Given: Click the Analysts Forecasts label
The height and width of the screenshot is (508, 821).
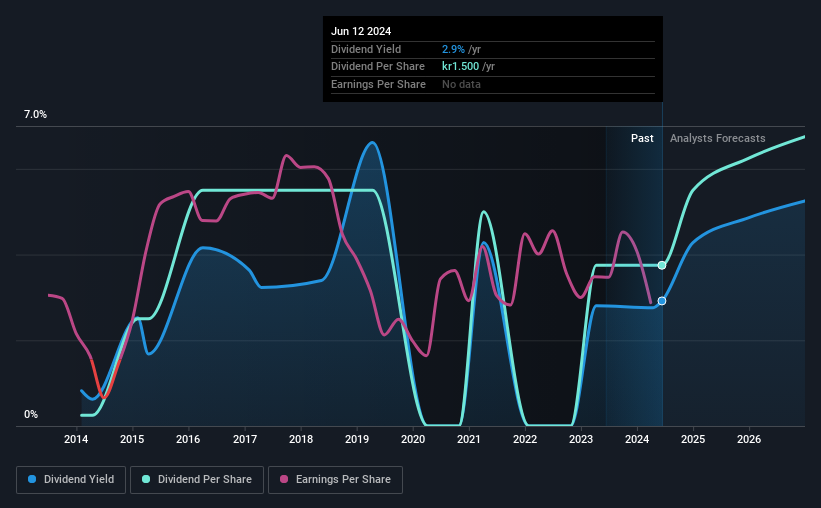Looking at the screenshot, I should tap(717, 138).
